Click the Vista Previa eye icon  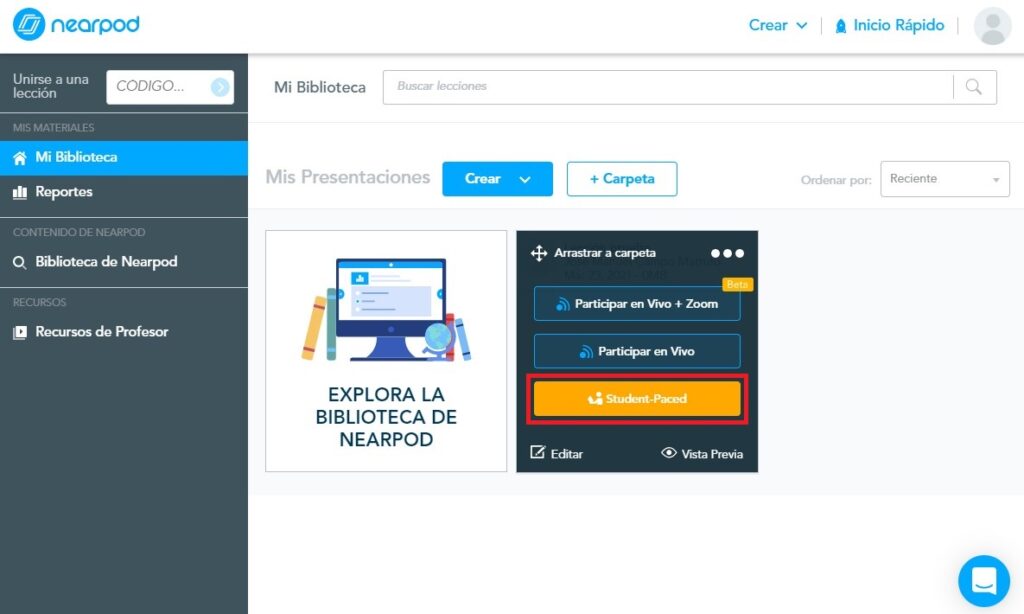pyautogui.click(x=669, y=453)
